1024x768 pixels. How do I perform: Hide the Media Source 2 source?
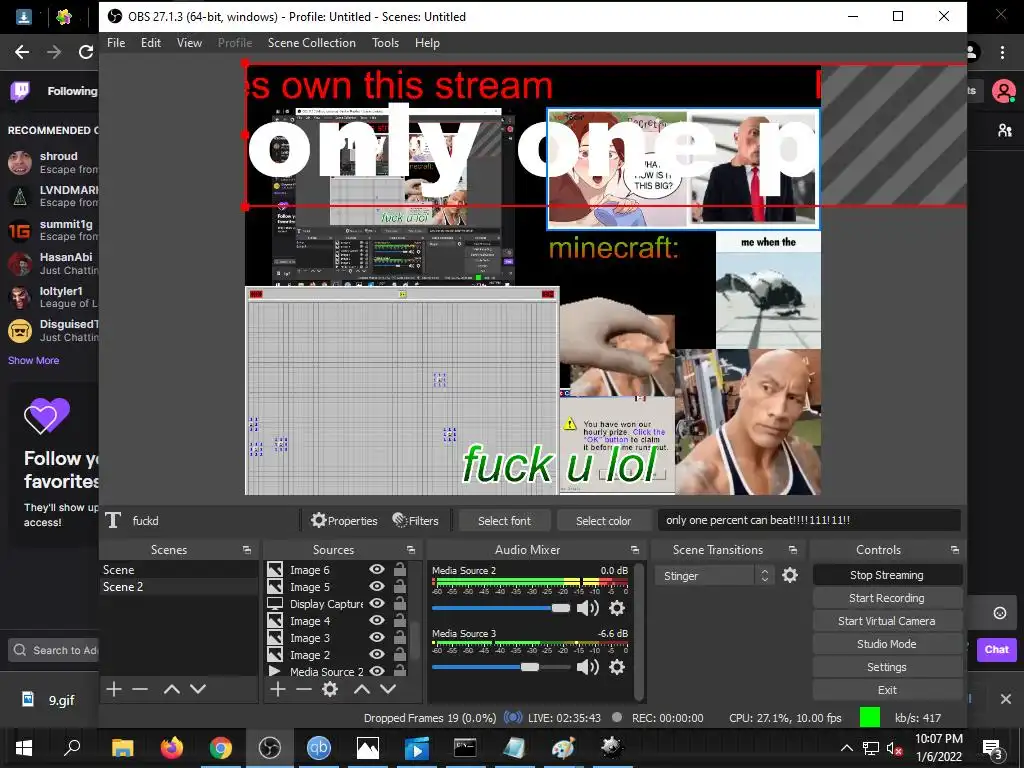377,671
